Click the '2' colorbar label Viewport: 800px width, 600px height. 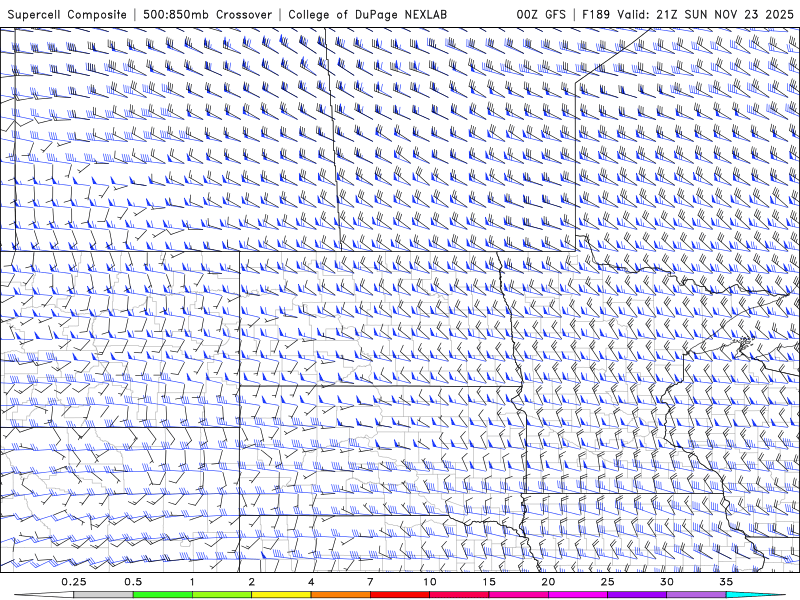(x=252, y=582)
